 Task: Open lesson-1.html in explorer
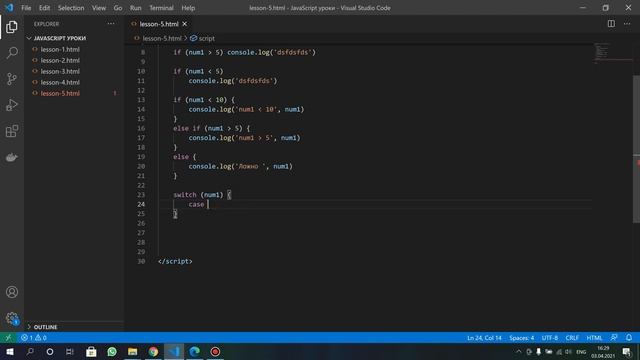tap(60, 49)
